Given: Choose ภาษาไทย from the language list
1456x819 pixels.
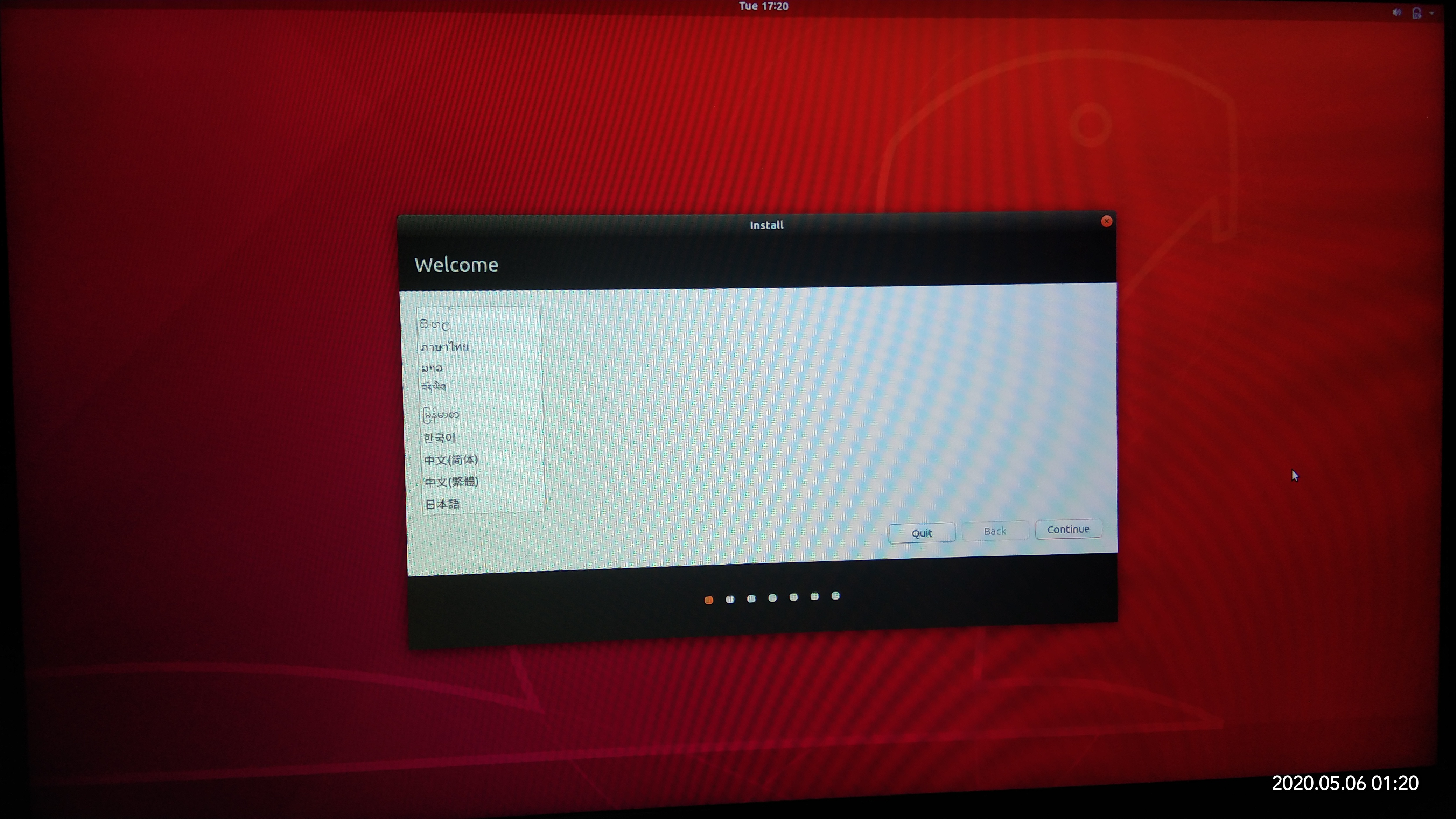Looking at the screenshot, I should pyautogui.click(x=444, y=347).
